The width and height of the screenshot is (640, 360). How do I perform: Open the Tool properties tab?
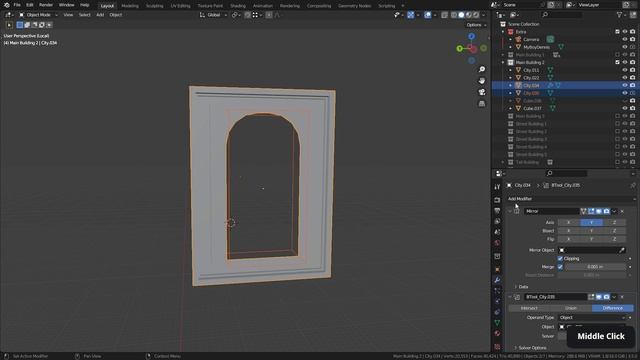[497, 187]
